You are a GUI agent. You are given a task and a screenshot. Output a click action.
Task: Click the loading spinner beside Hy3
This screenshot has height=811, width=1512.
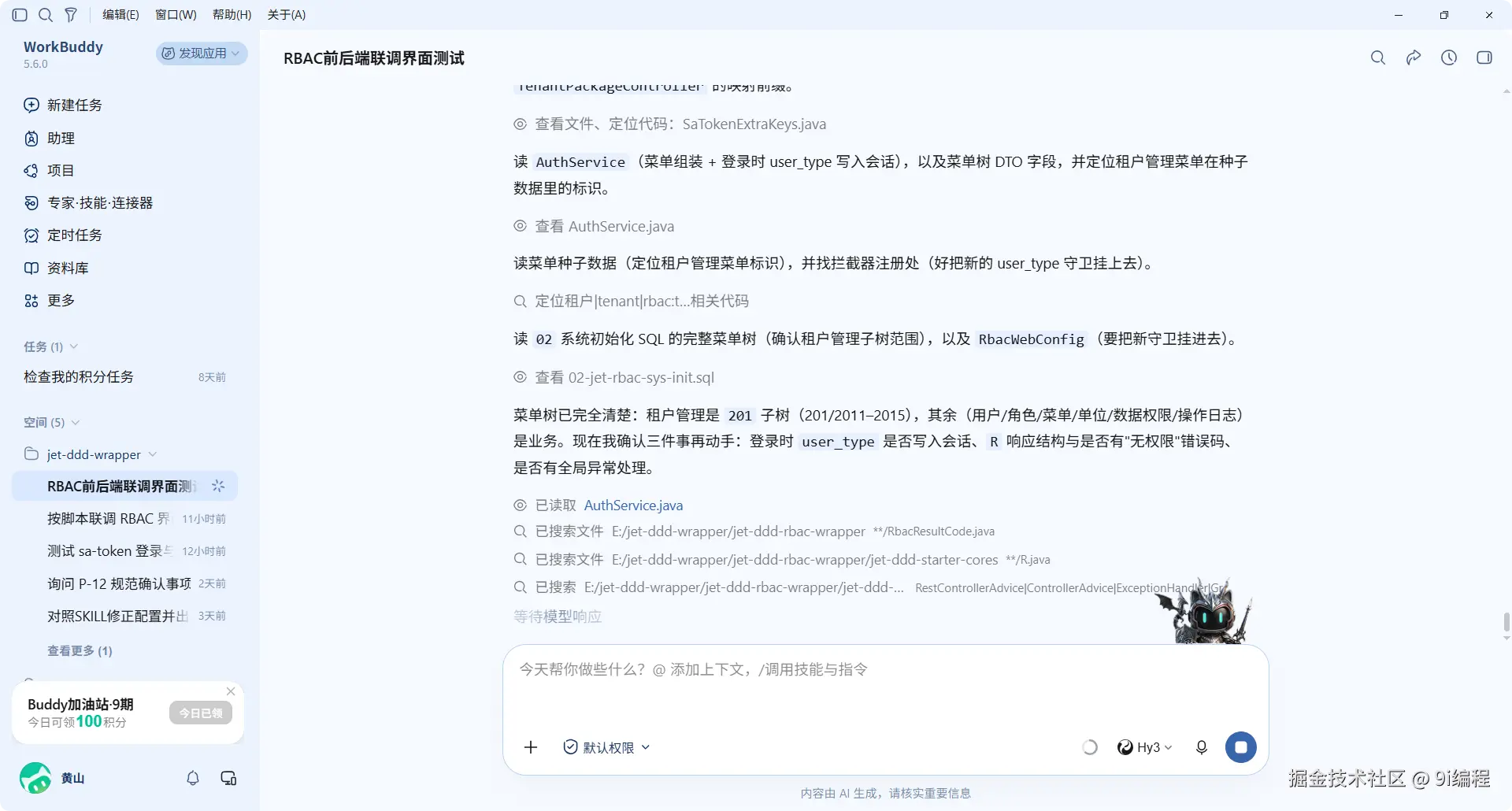1090,747
